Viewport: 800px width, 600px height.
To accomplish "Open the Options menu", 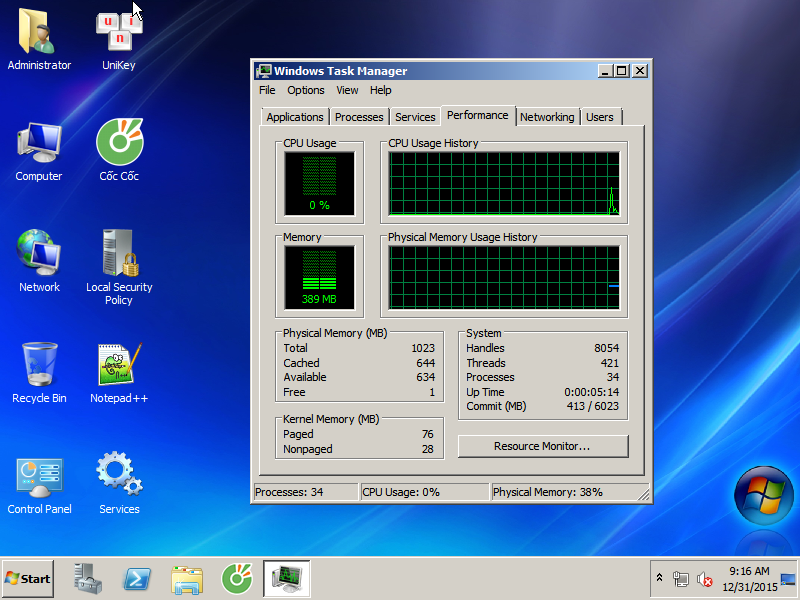I will [306, 90].
